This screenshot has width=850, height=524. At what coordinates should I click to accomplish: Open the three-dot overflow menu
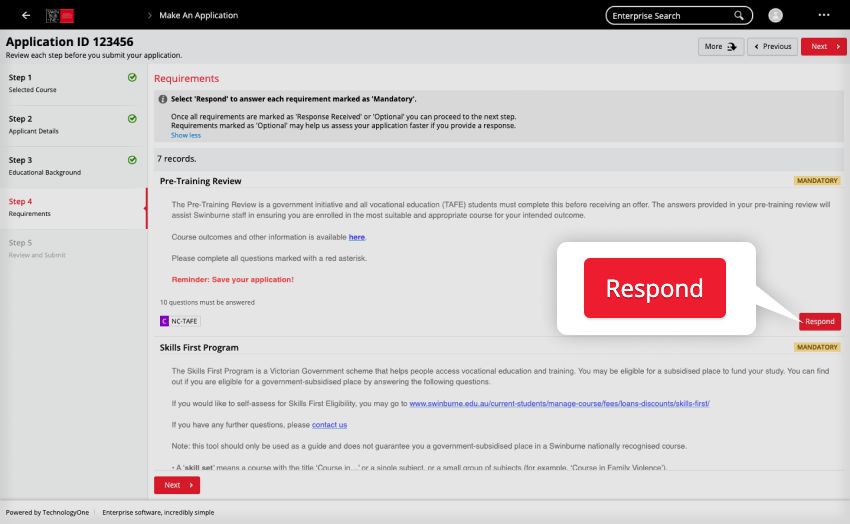[824, 15]
